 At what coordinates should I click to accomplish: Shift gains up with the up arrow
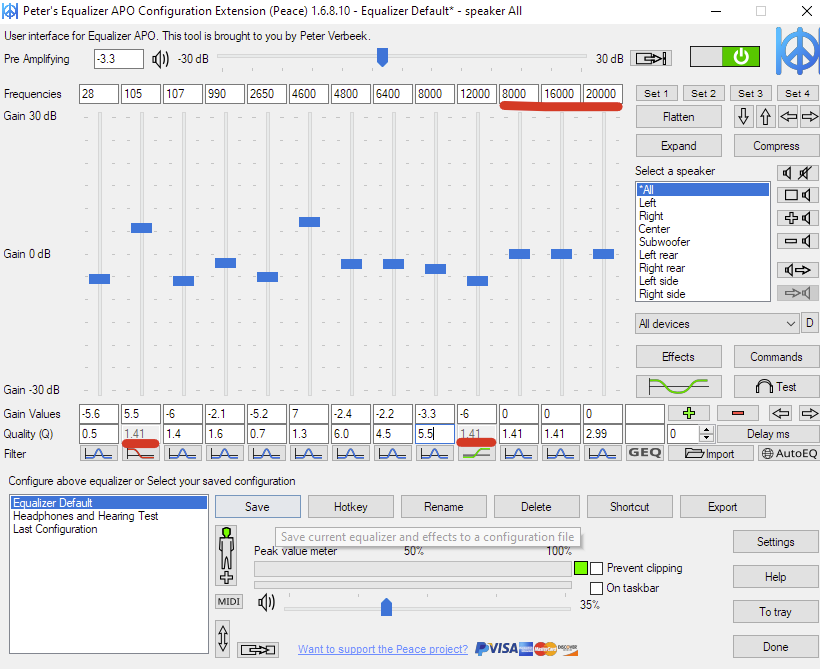(x=766, y=117)
